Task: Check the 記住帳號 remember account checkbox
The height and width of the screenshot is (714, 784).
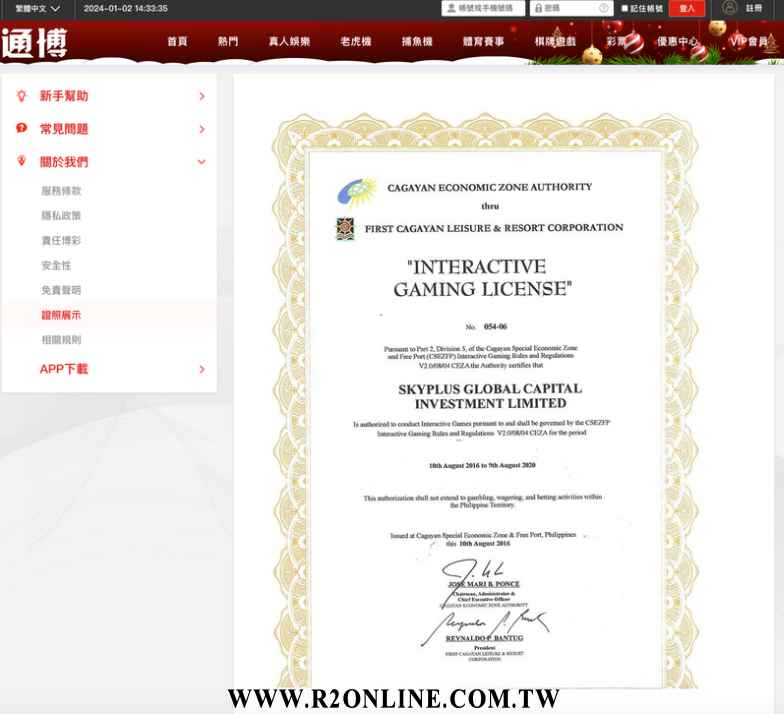Action: point(624,8)
